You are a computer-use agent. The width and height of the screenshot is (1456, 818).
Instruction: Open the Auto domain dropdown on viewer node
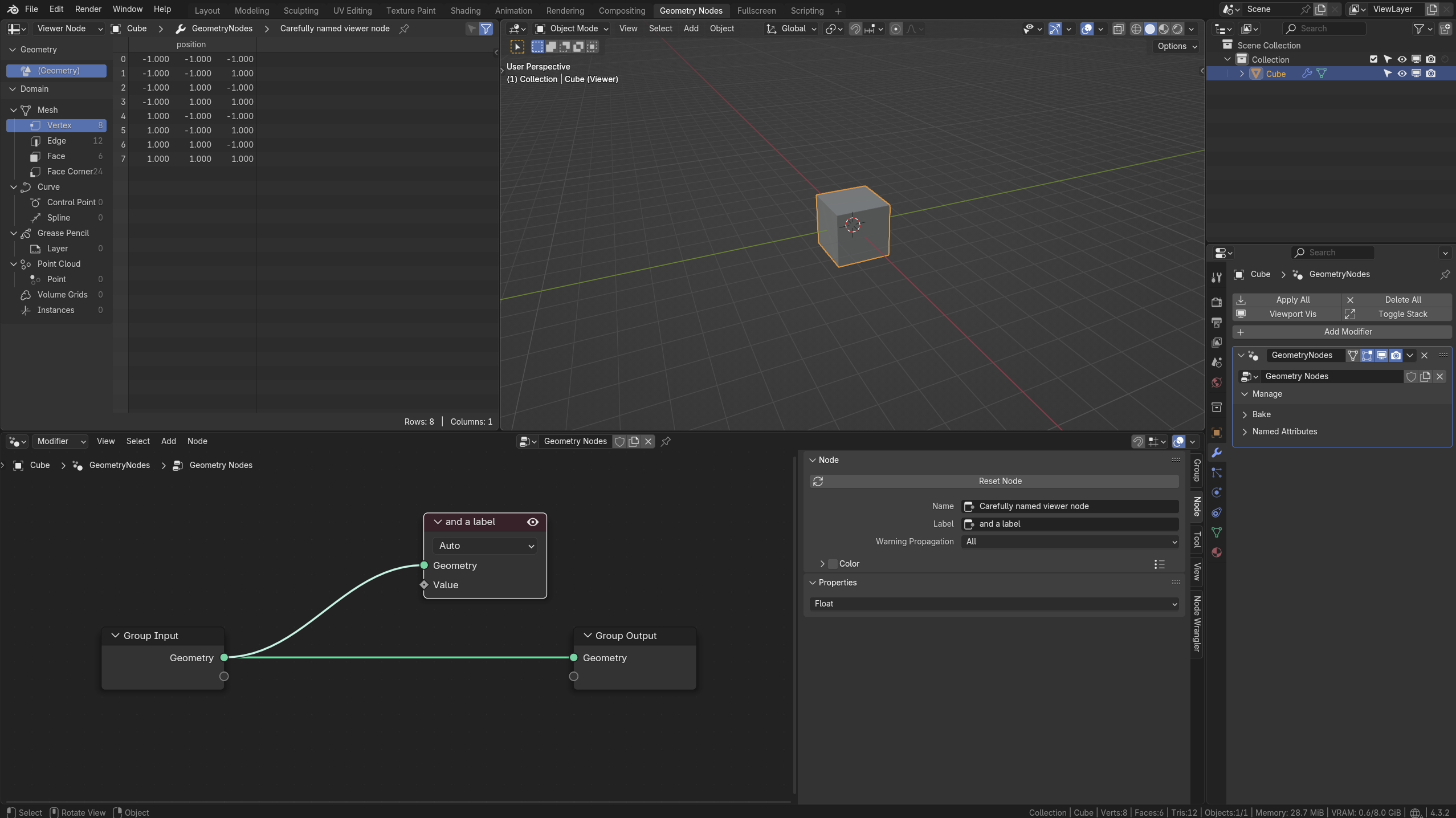click(x=485, y=546)
